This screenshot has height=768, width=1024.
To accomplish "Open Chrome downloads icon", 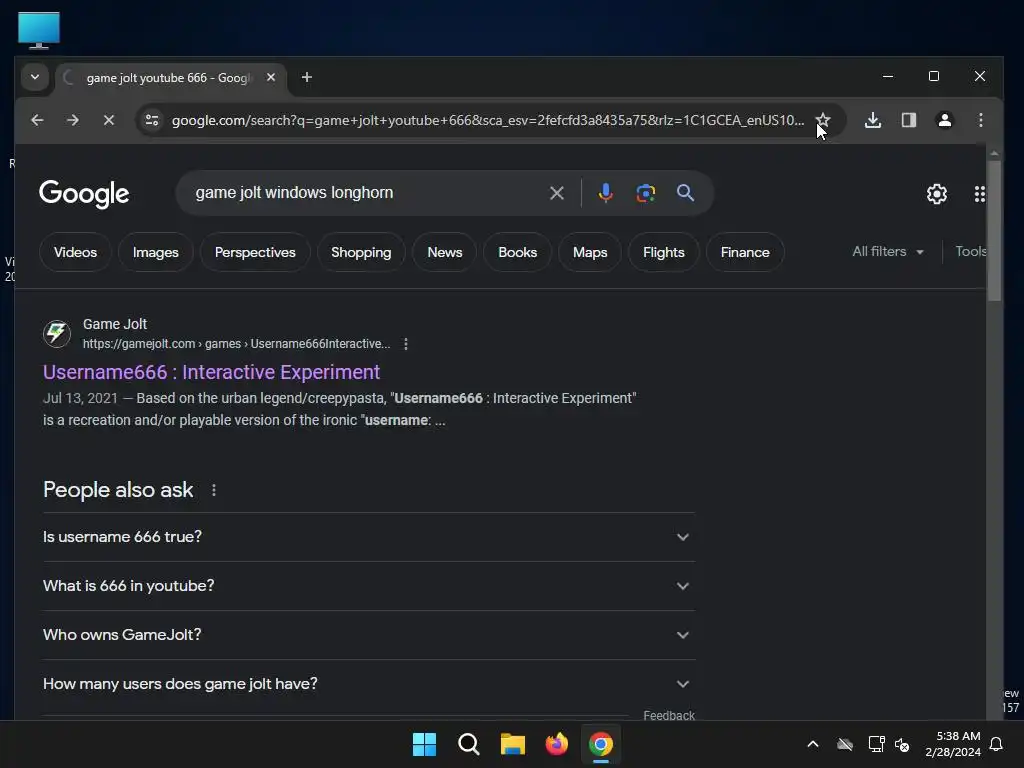I will click(x=873, y=120).
